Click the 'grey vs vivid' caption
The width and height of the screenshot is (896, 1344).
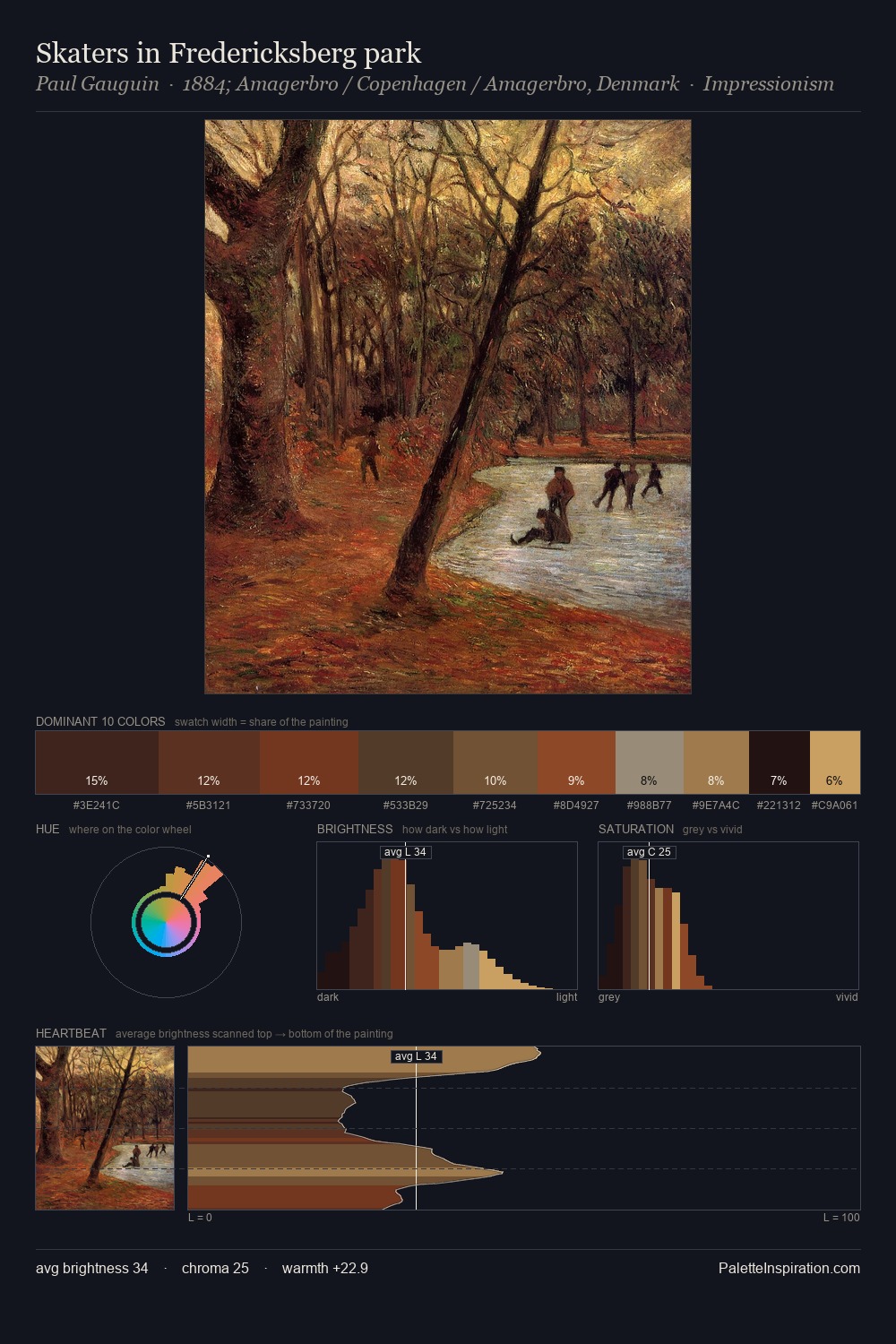712,829
